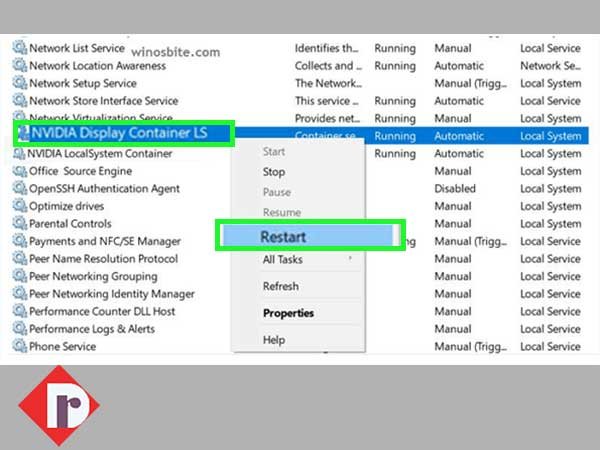Click gear icon beside Peer Networking Grouping

tap(20, 276)
